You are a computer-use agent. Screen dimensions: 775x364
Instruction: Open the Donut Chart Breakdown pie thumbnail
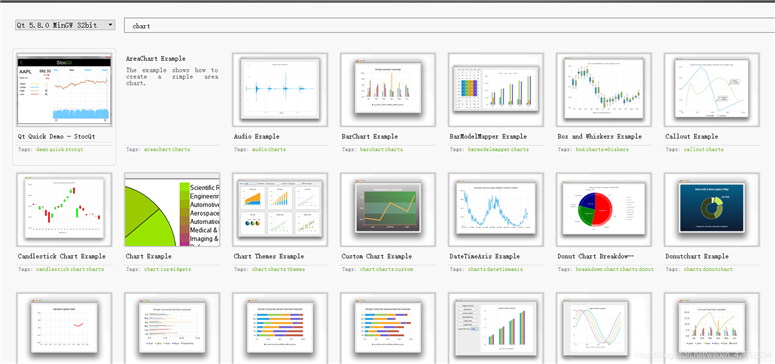[603, 210]
